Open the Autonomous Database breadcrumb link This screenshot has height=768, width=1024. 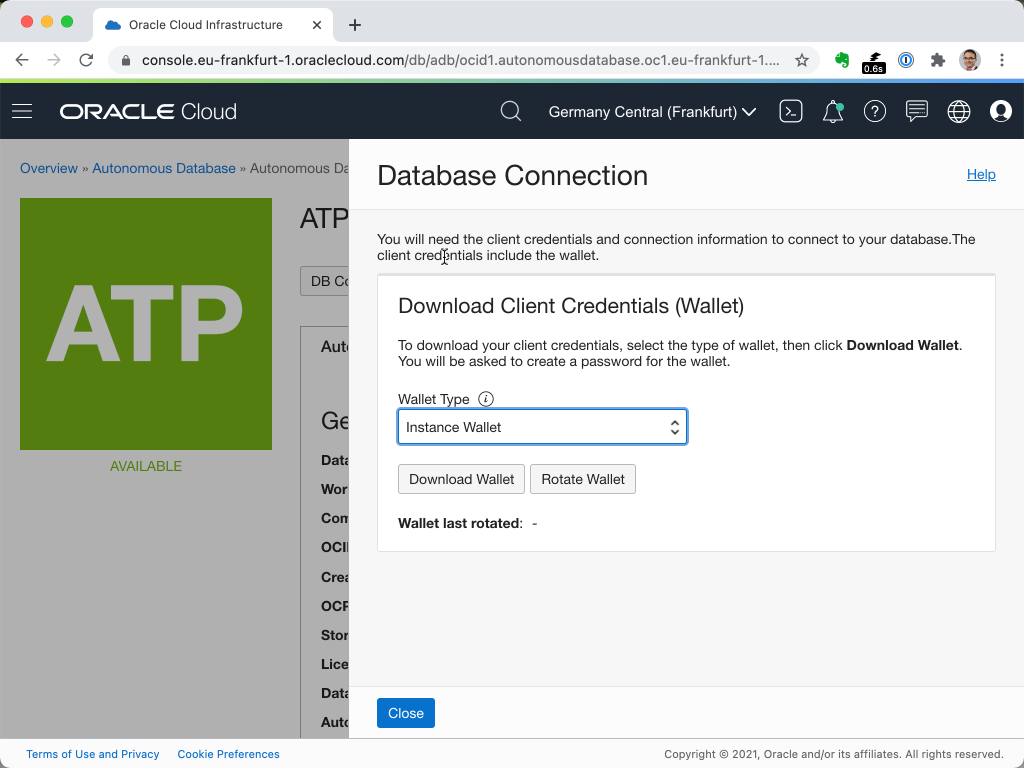click(x=164, y=168)
